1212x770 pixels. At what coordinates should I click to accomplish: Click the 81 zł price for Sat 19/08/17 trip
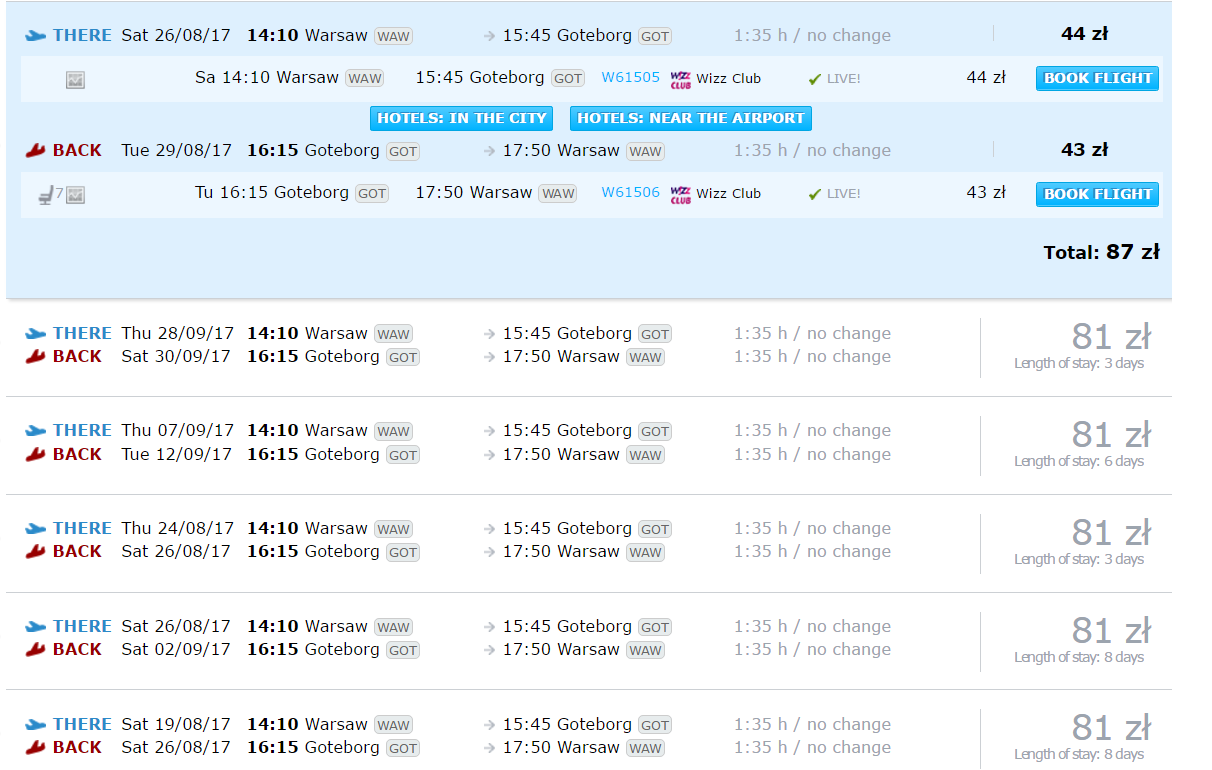pyautogui.click(x=1111, y=728)
